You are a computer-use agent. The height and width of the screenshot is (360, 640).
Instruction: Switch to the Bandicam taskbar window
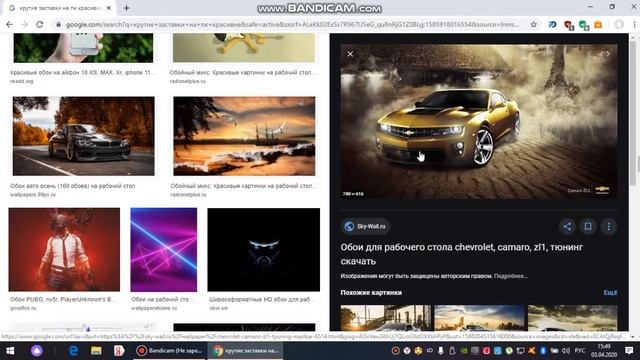pos(169,351)
